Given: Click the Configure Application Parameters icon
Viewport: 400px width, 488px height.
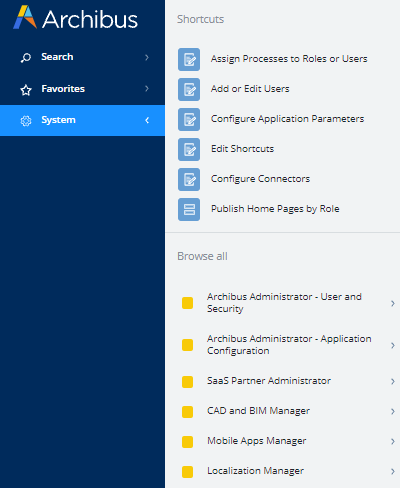Looking at the screenshot, I should [x=189, y=119].
